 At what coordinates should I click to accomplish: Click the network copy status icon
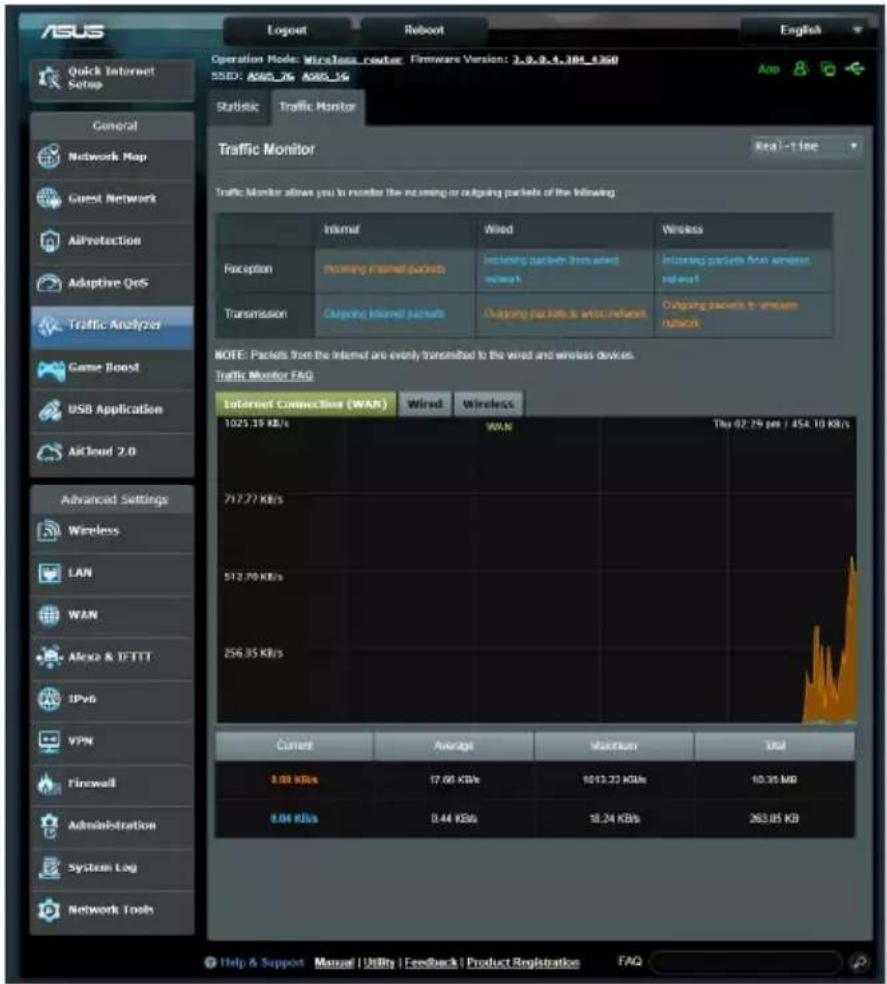829,68
